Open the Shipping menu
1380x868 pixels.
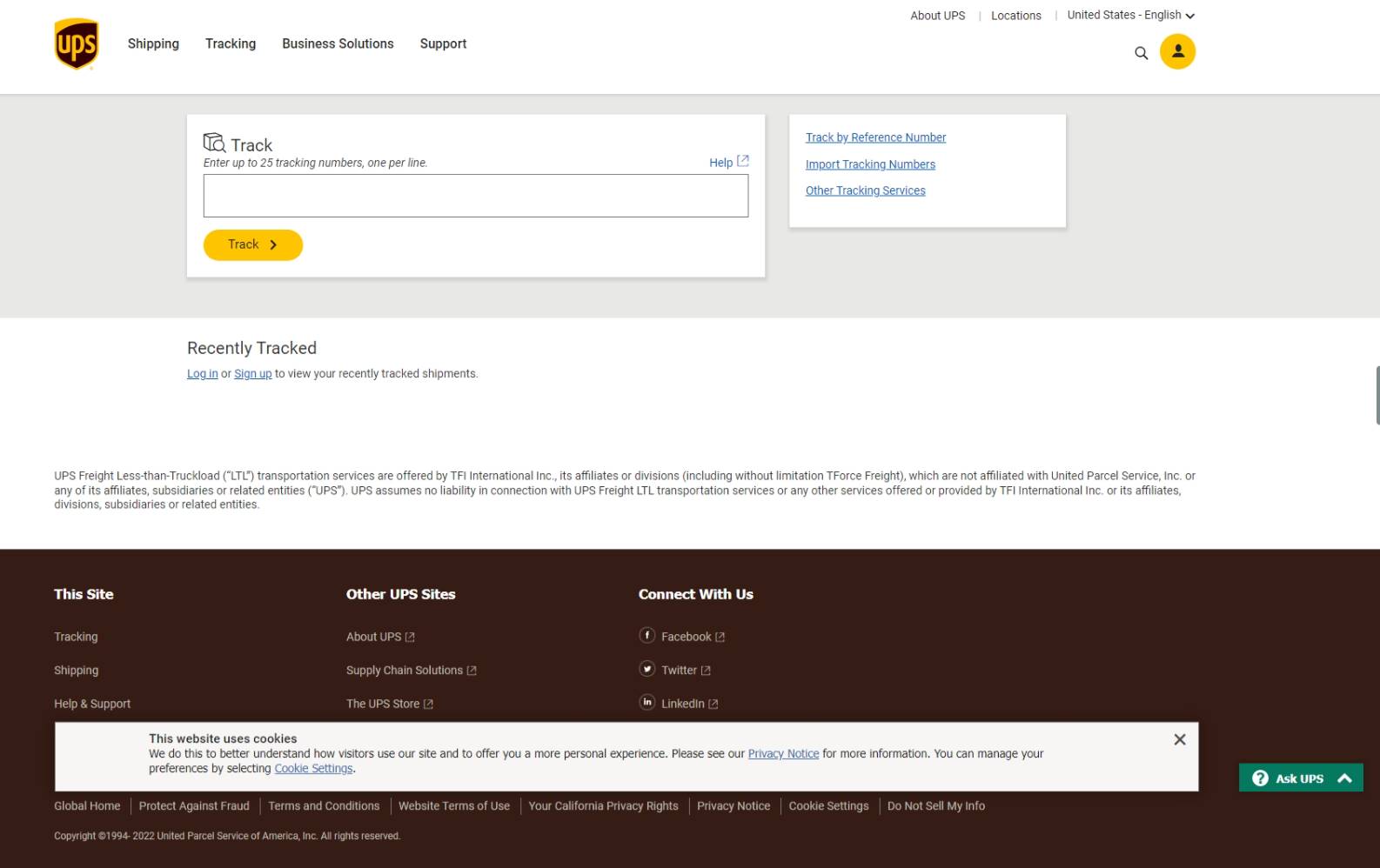pyautogui.click(x=153, y=43)
